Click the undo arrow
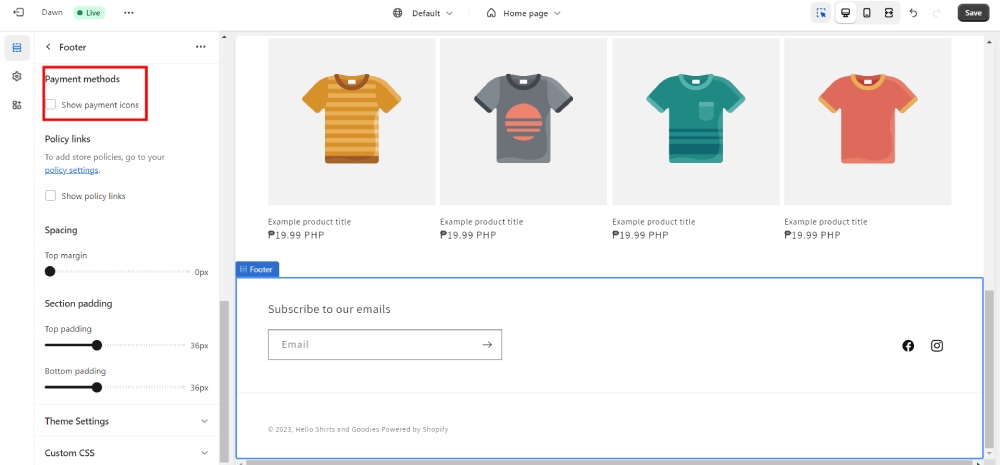The height and width of the screenshot is (465, 1000). point(913,13)
